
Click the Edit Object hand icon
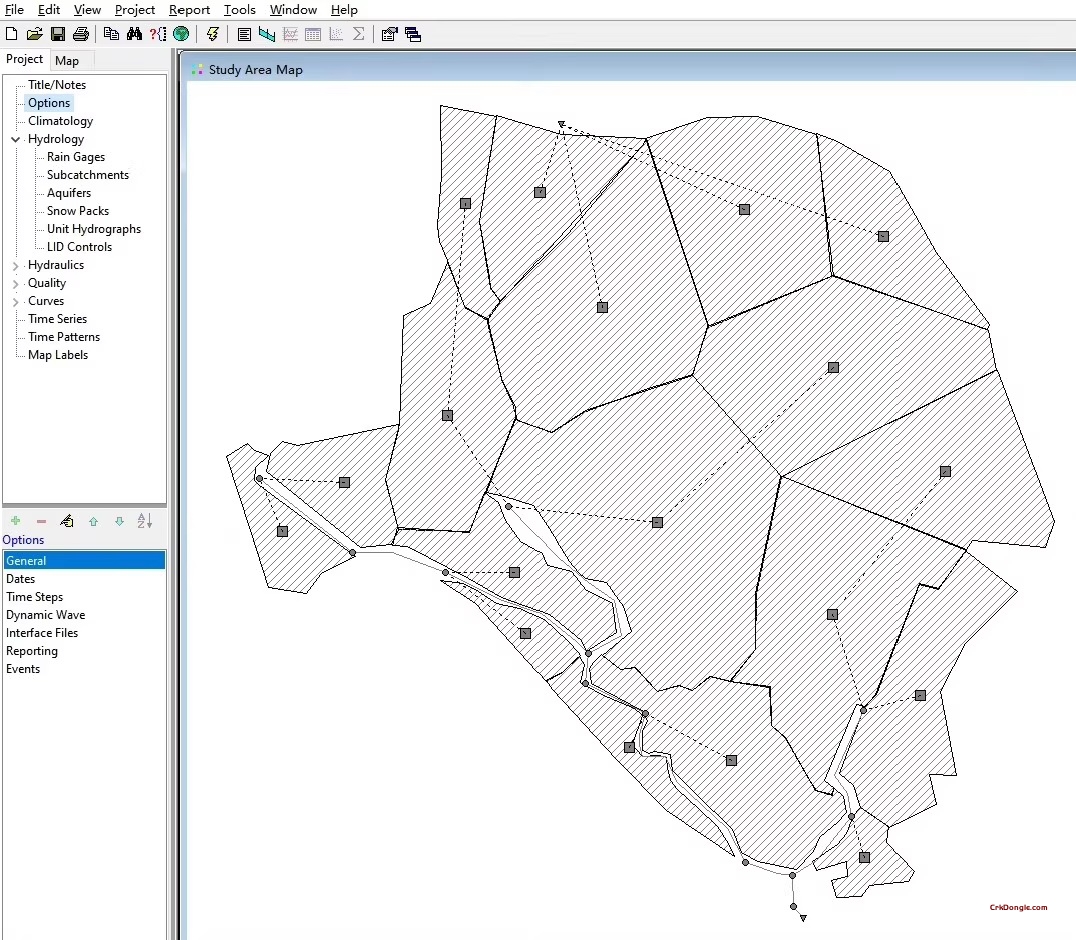pos(67,521)
